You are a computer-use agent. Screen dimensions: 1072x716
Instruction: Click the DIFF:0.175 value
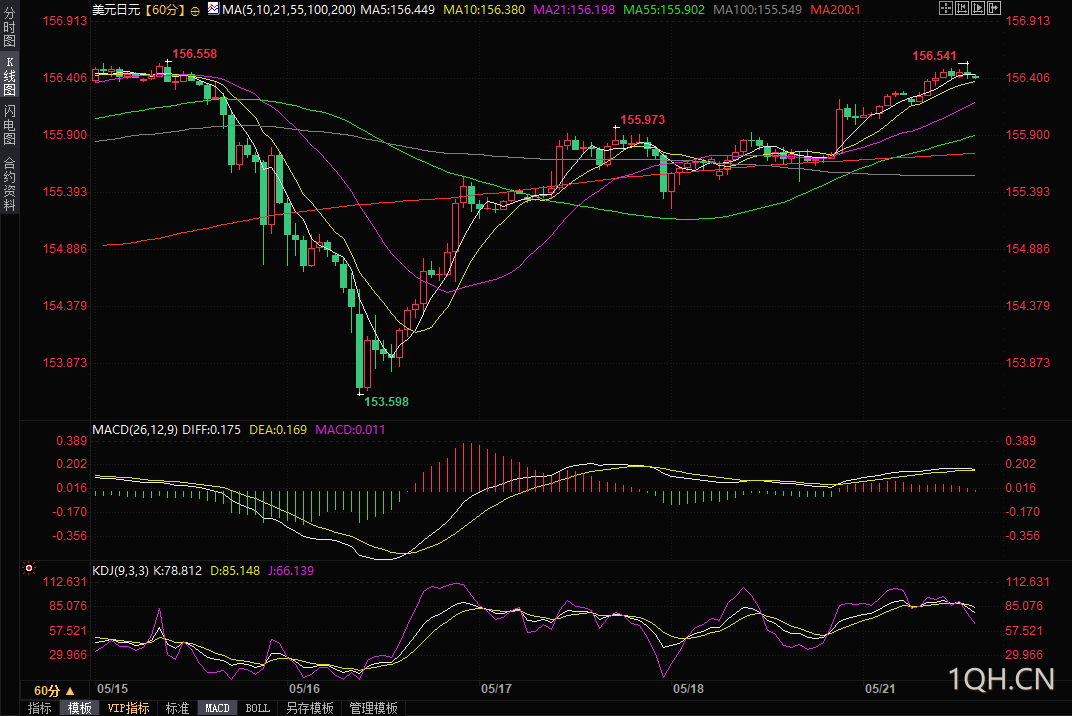pos(211,429)
